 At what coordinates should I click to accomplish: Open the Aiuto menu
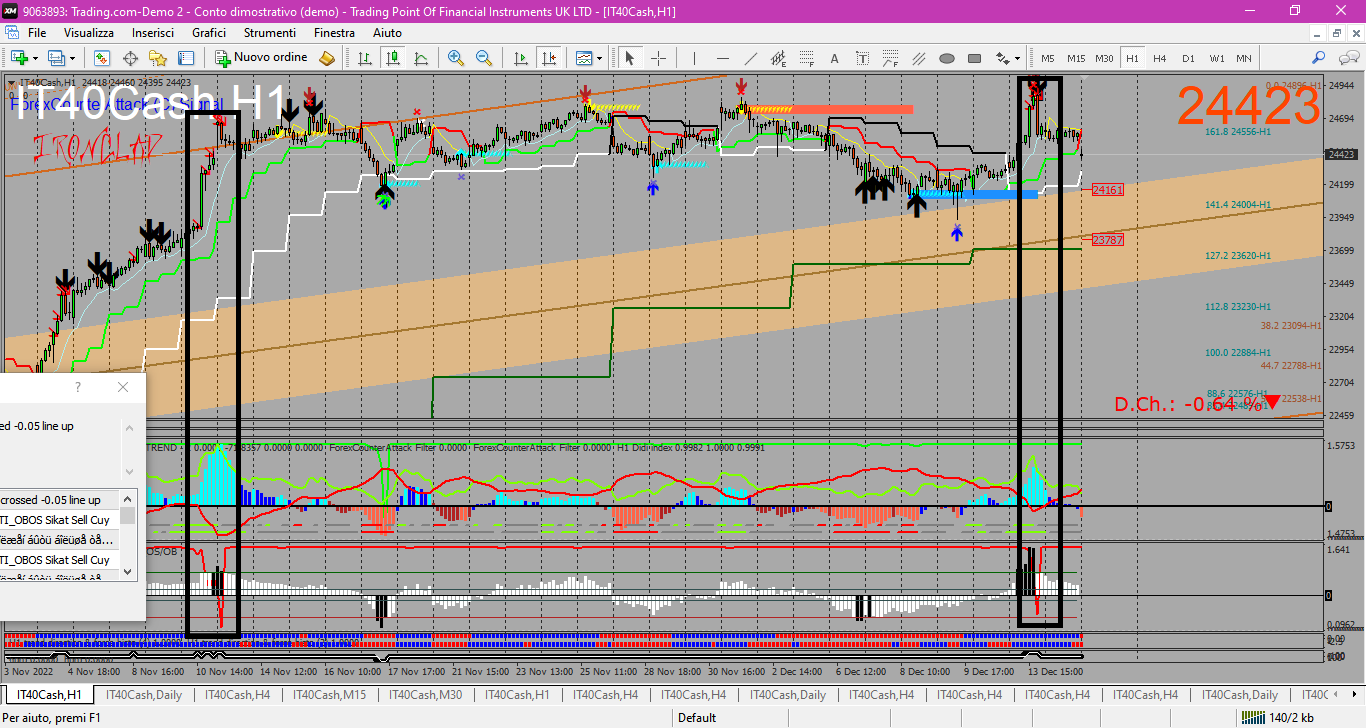point(387,33)
